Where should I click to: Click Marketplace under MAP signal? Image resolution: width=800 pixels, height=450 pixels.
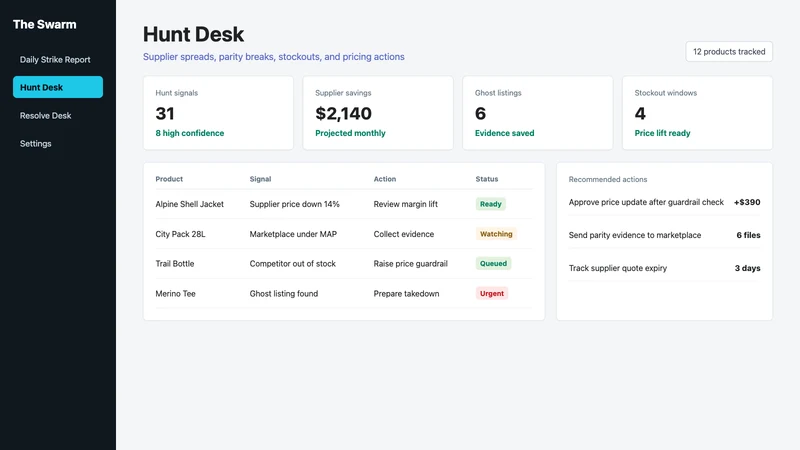pyautogui.click(x=293, y=234)
